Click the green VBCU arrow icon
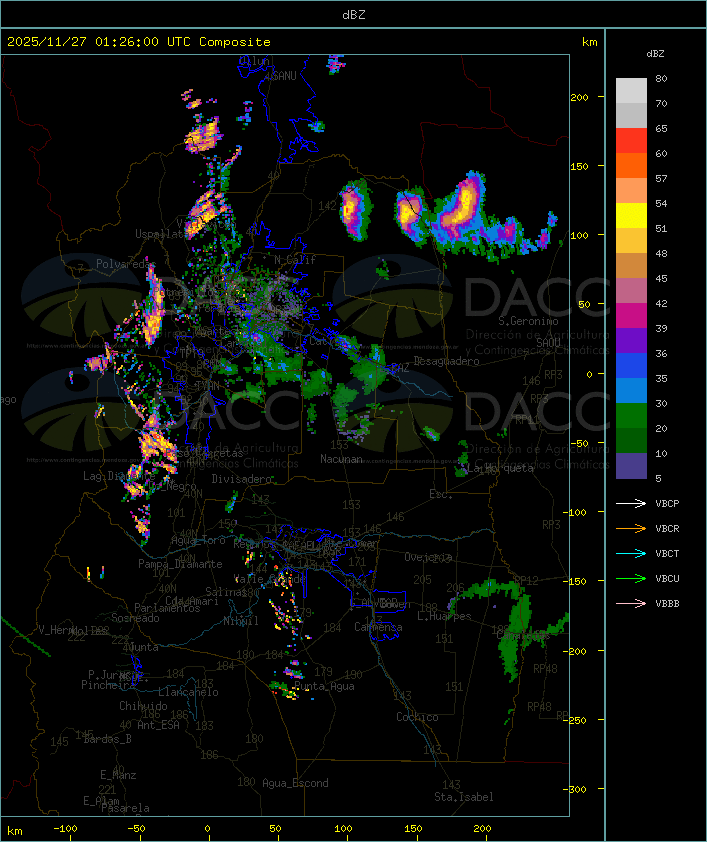 pyautogui.click(x=631, y=579)
